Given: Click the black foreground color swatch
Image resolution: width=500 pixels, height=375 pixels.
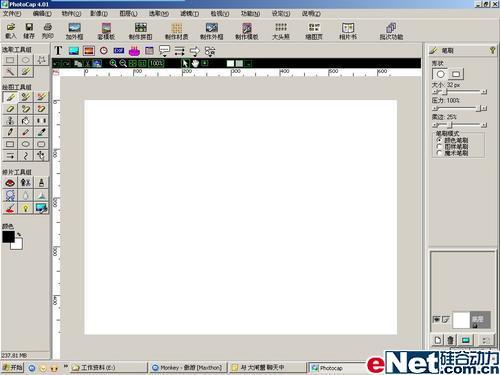Looking at the screenshot, I should 8,237.
